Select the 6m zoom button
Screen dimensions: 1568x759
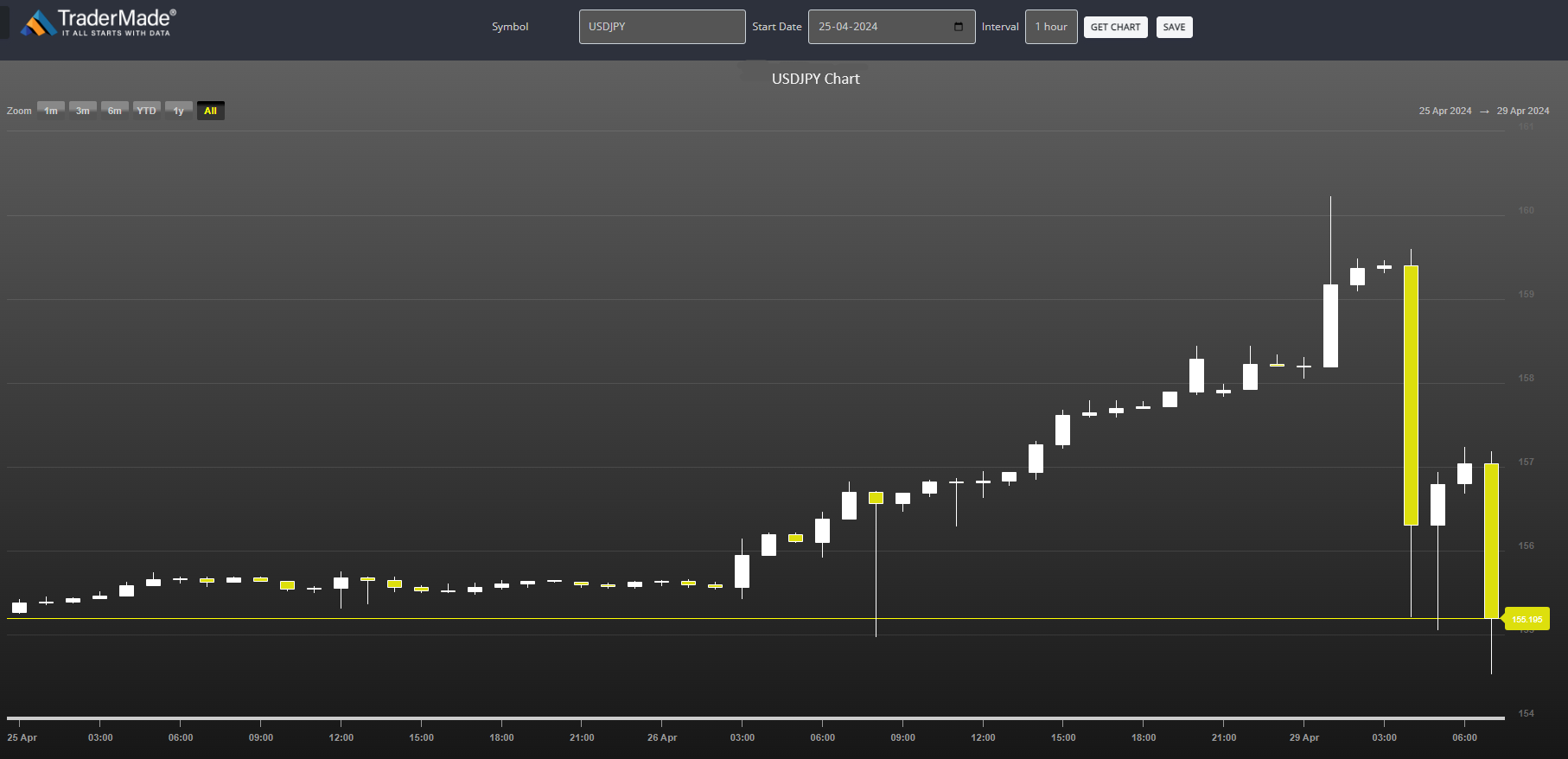click(x=115, y=111)
